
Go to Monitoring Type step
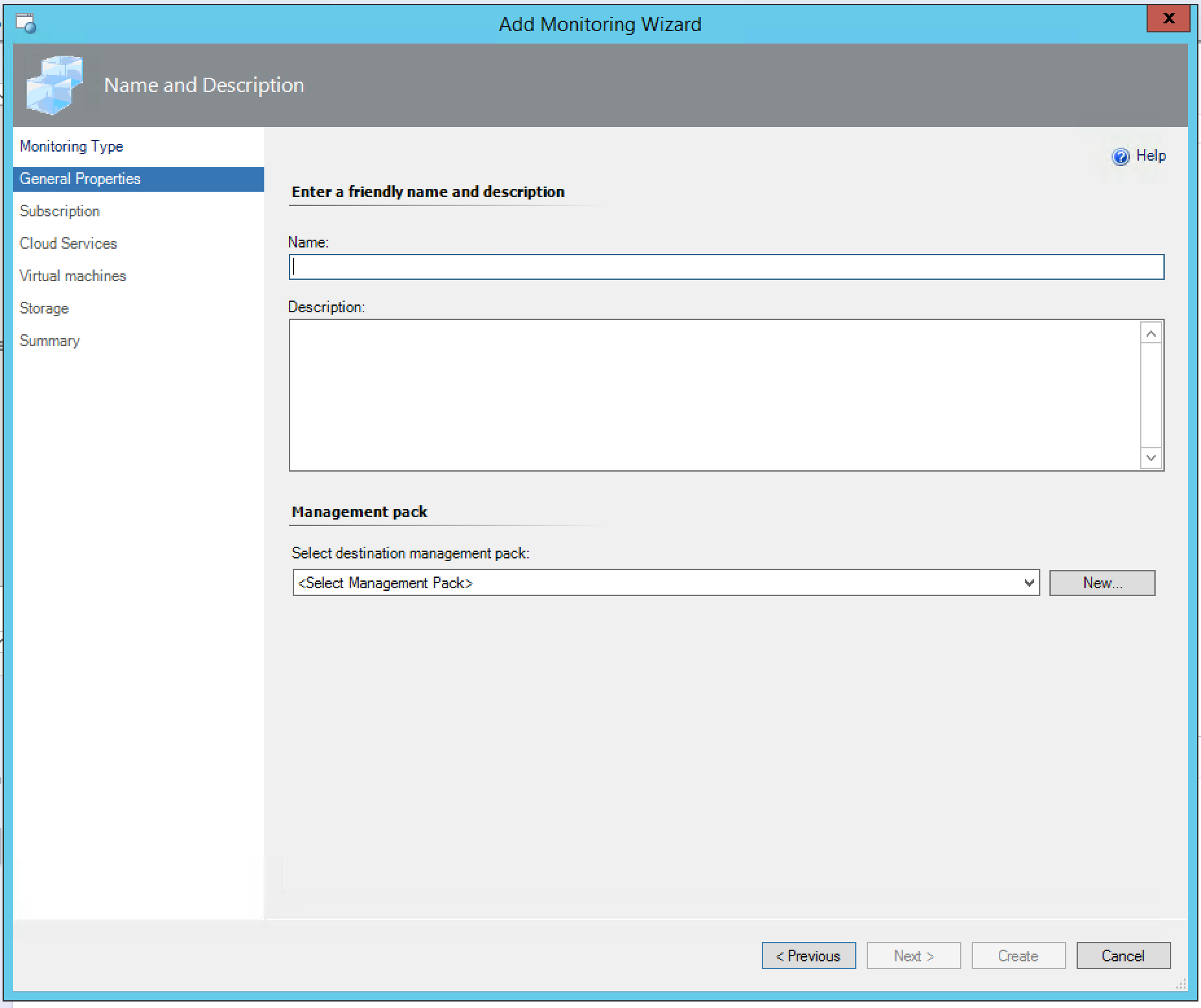(x=71, y=146)
